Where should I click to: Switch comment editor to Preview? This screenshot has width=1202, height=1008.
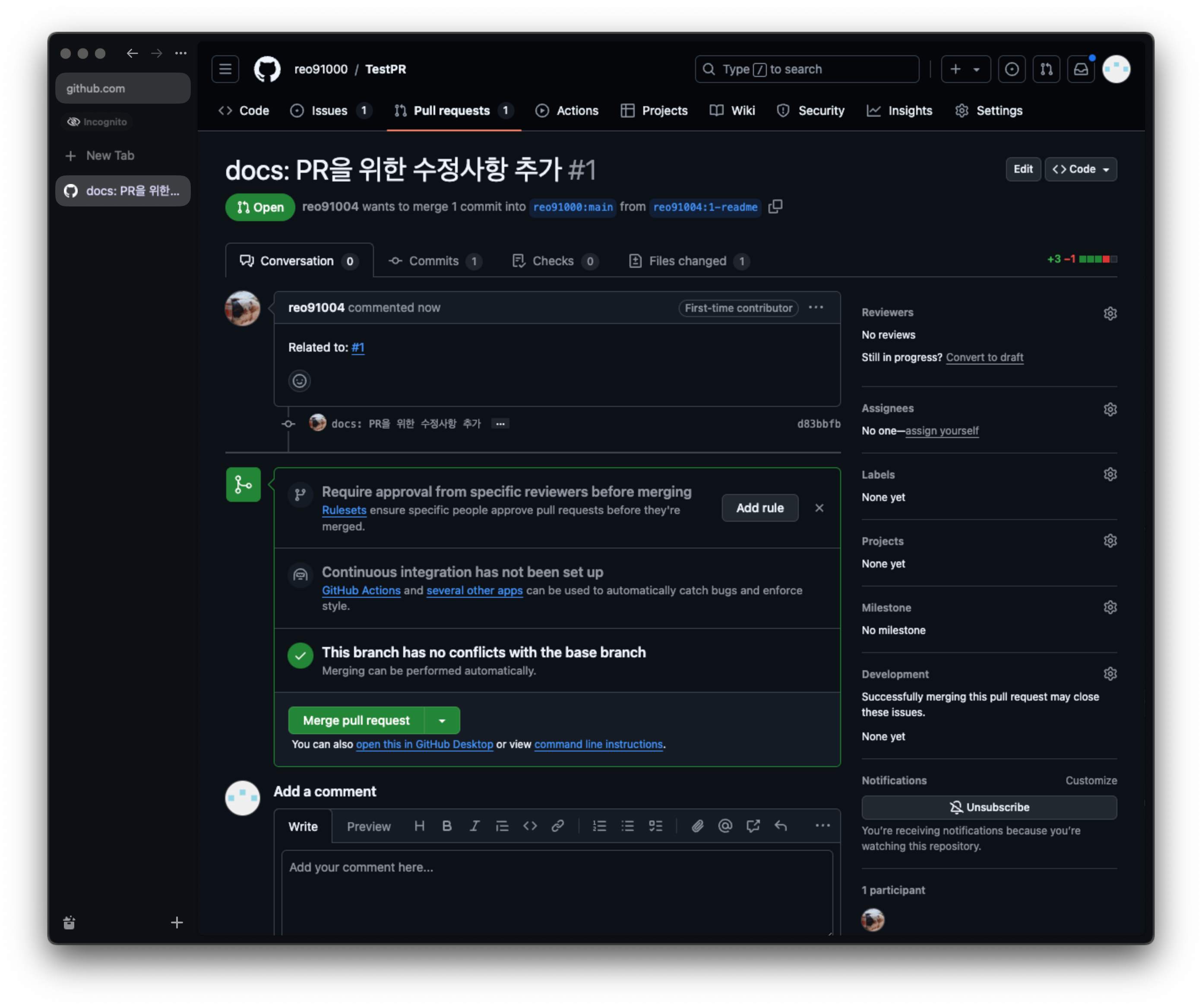[x=369, y=826]
